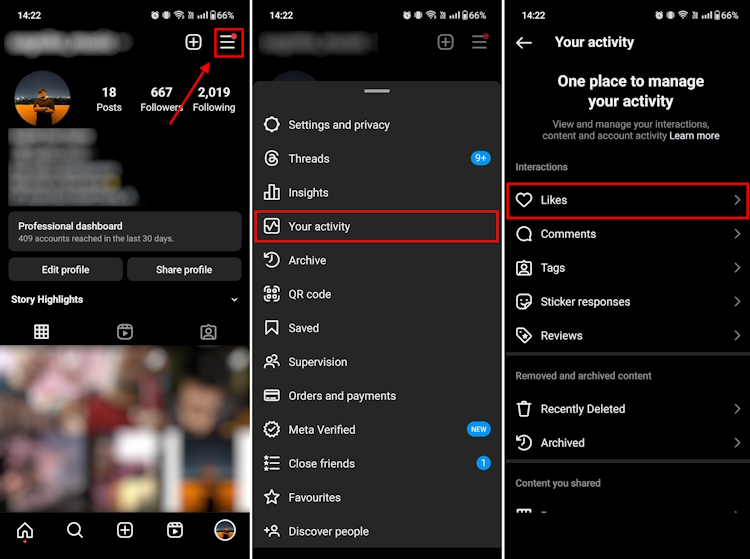Click the Edit profile button
Screen dimensions: 750x559
[x=66, y=270]
